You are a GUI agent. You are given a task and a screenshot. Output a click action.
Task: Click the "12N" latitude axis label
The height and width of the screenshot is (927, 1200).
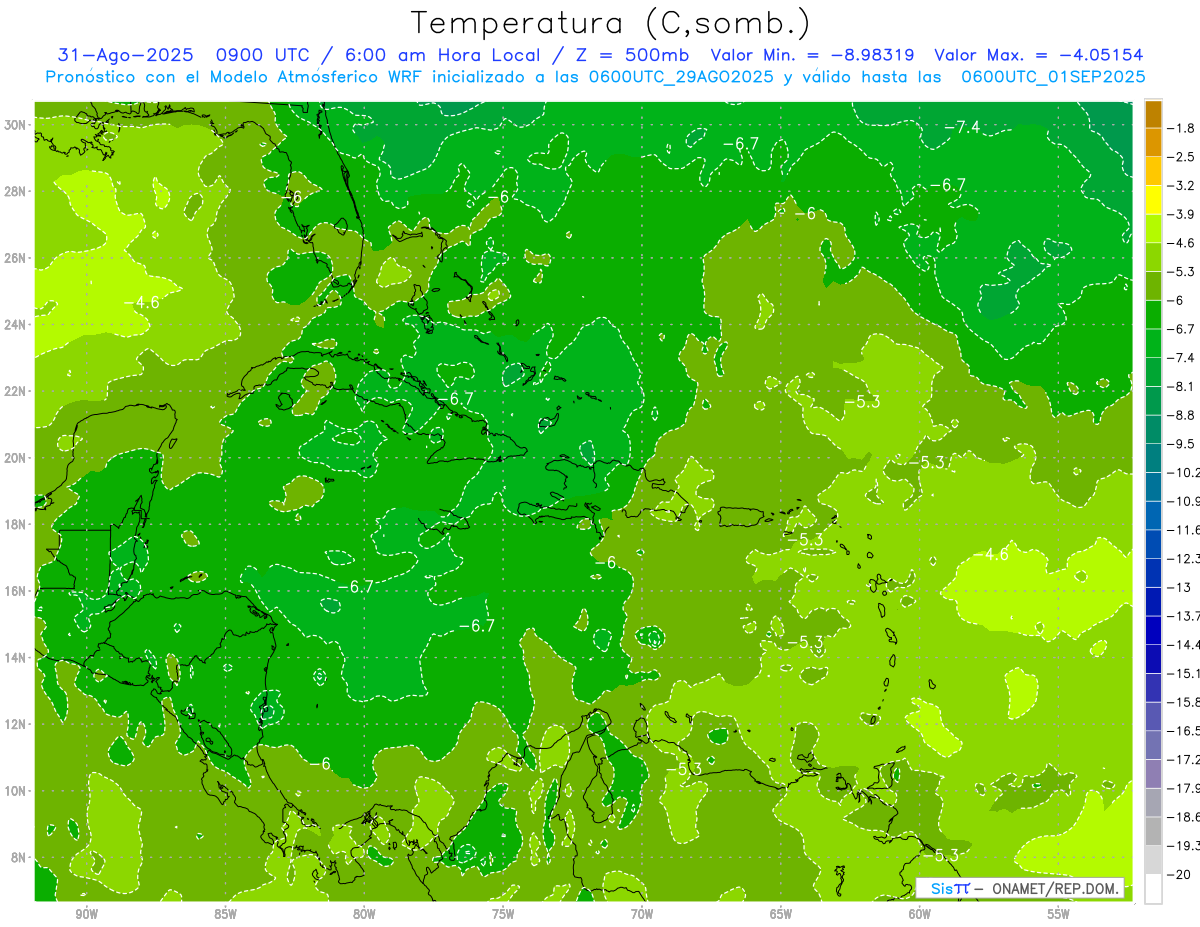pos(15,724)
